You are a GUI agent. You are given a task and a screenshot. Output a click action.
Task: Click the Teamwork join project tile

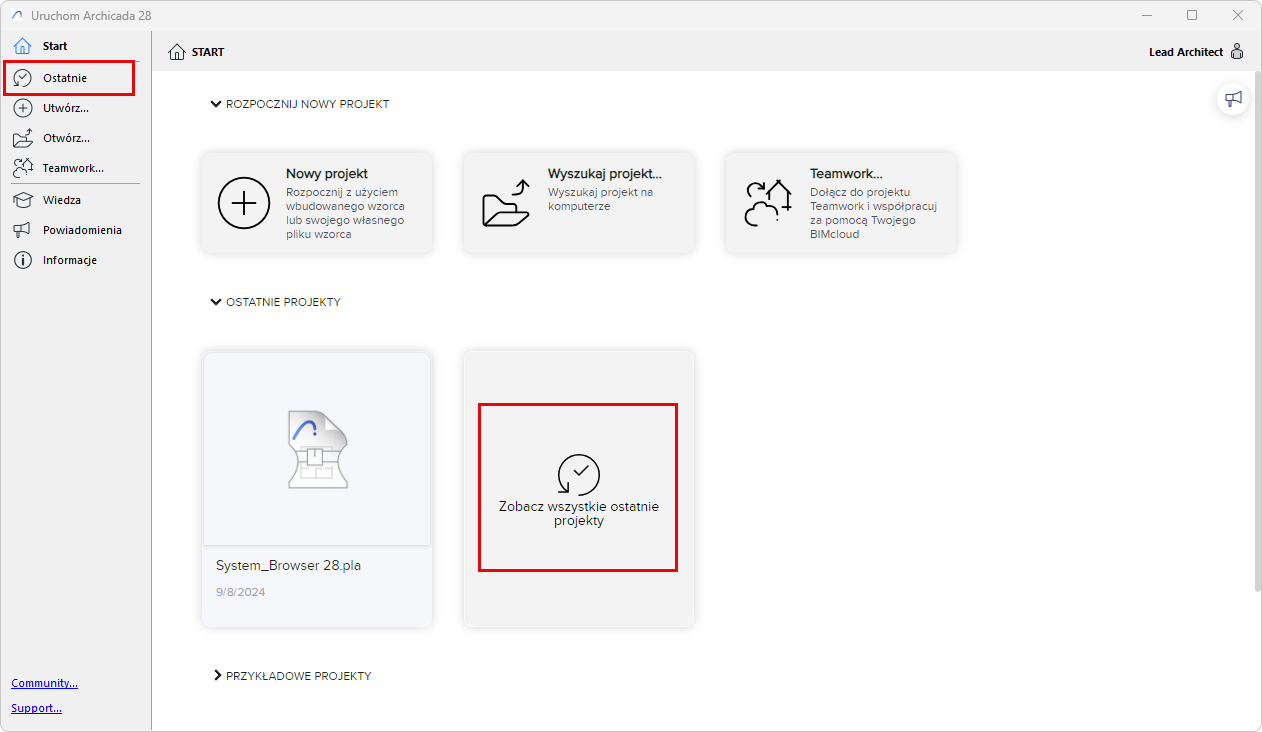point(841,203)
